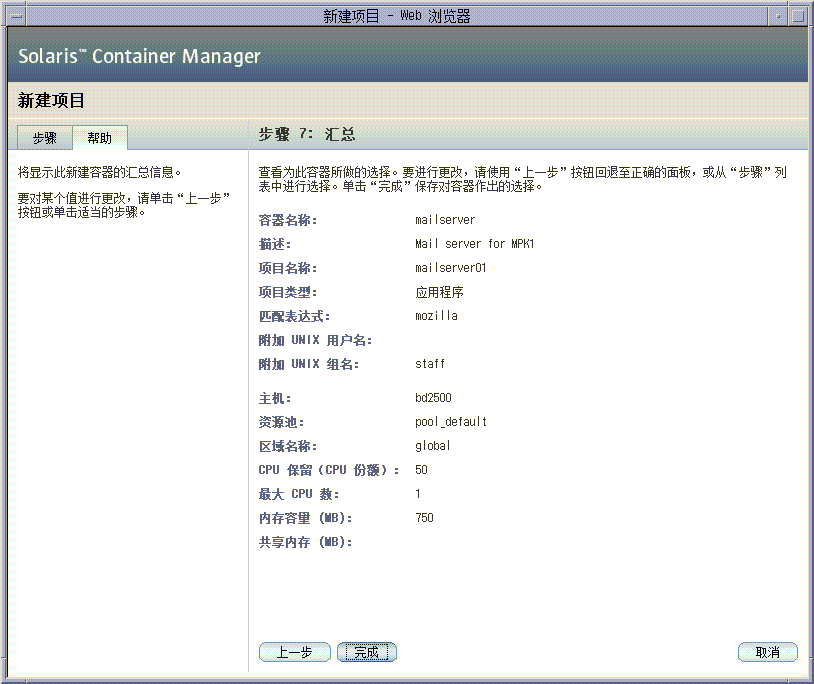
Task: Click the resource pool value pool_default
Action: tap(451, 422)
